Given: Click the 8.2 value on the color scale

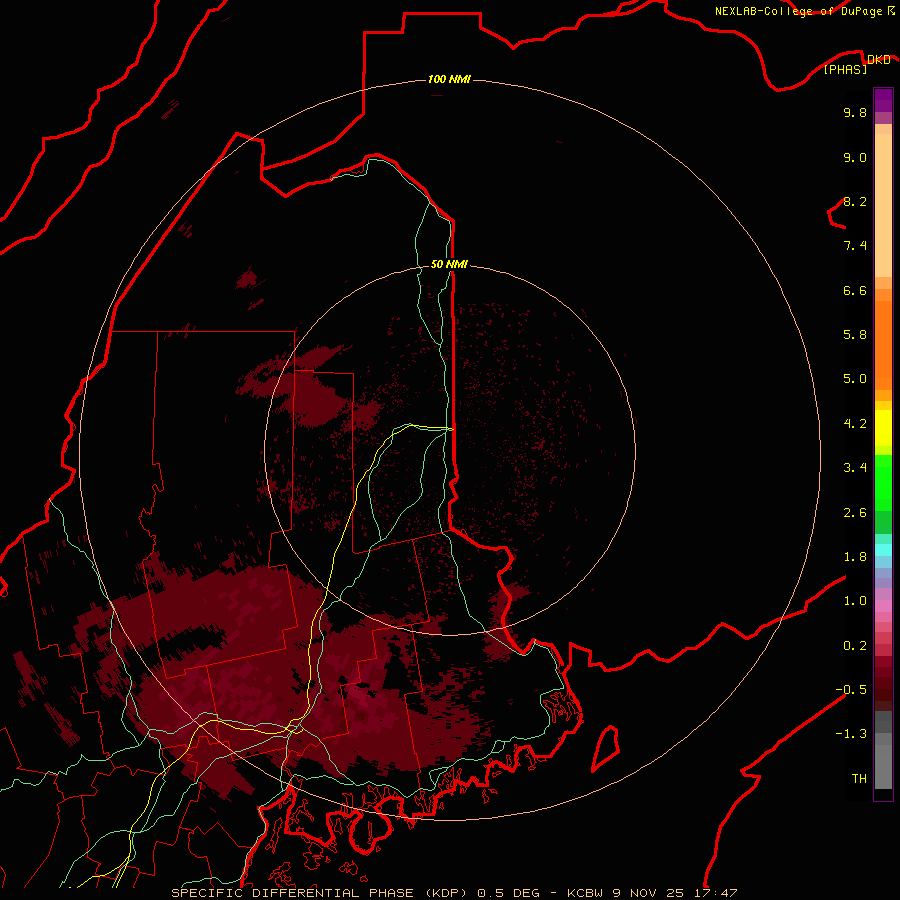Looking at the screenshot, I should click(x=855, y=201).
